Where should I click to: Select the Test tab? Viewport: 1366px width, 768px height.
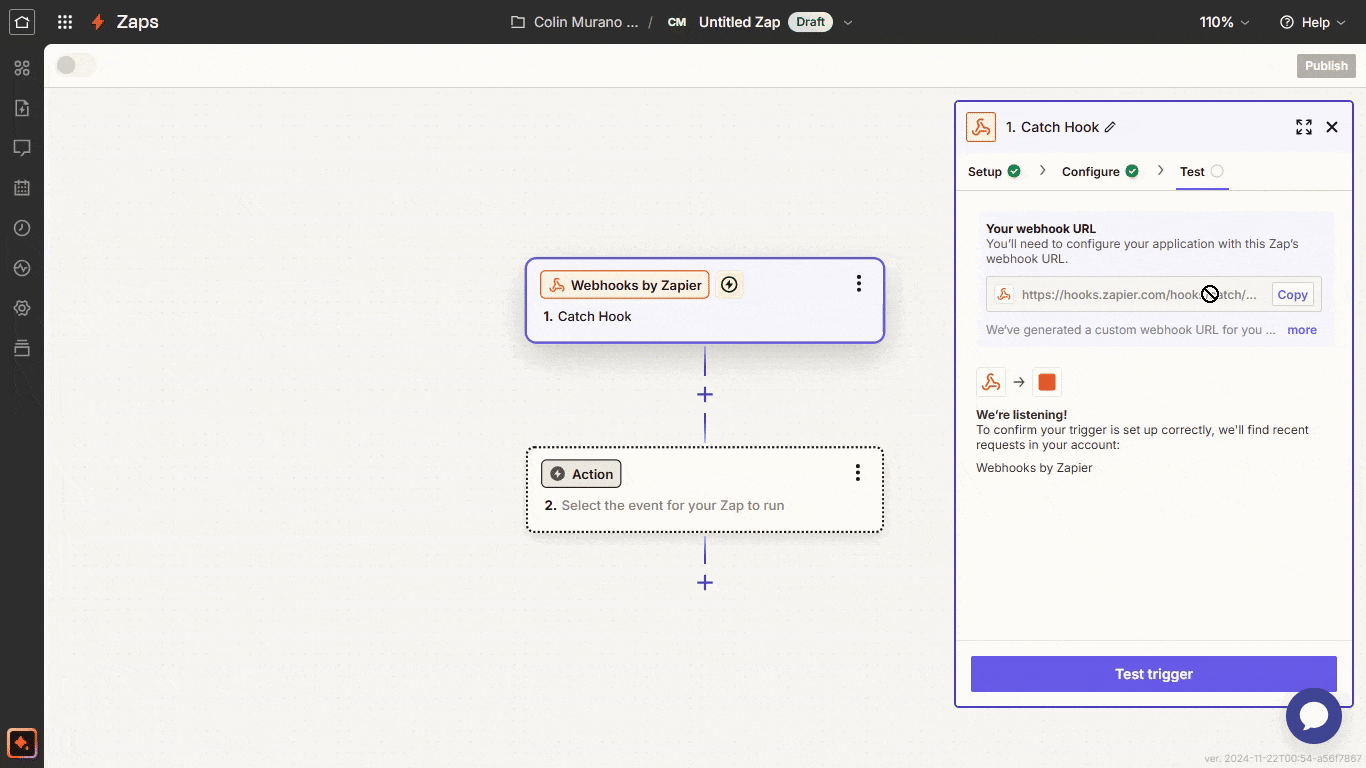point(1201,171)
